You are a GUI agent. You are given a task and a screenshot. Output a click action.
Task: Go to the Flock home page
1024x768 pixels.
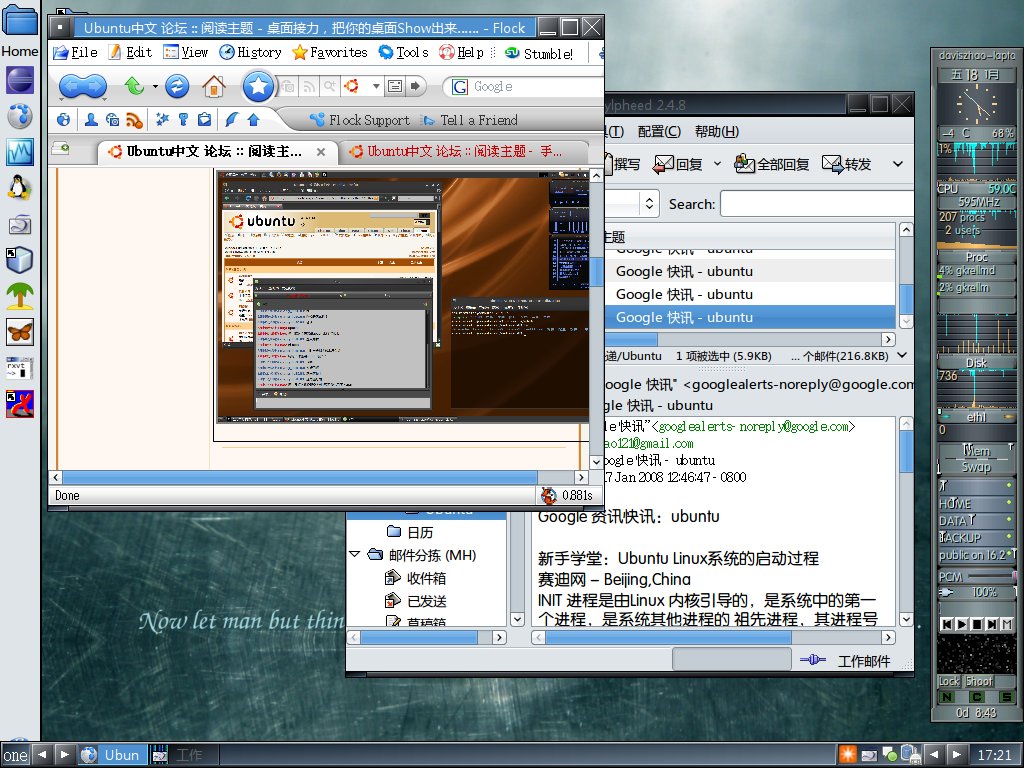(213, 86)
